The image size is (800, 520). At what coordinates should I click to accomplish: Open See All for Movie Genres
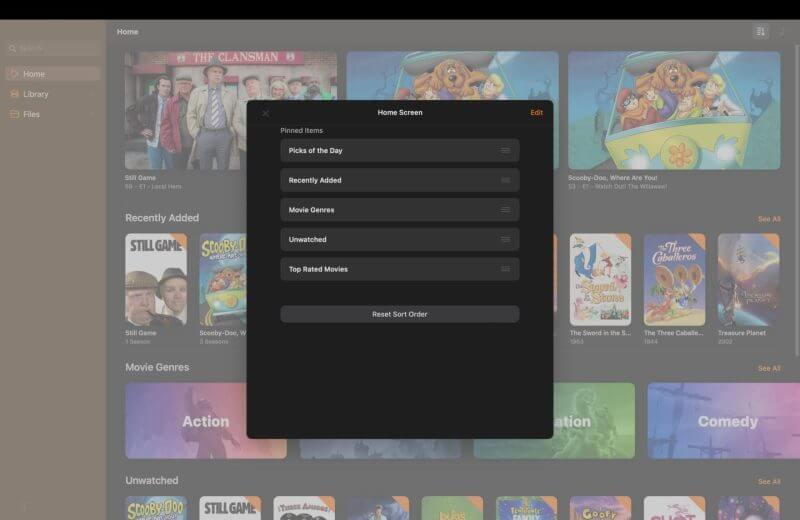click(x=769, y=368)
